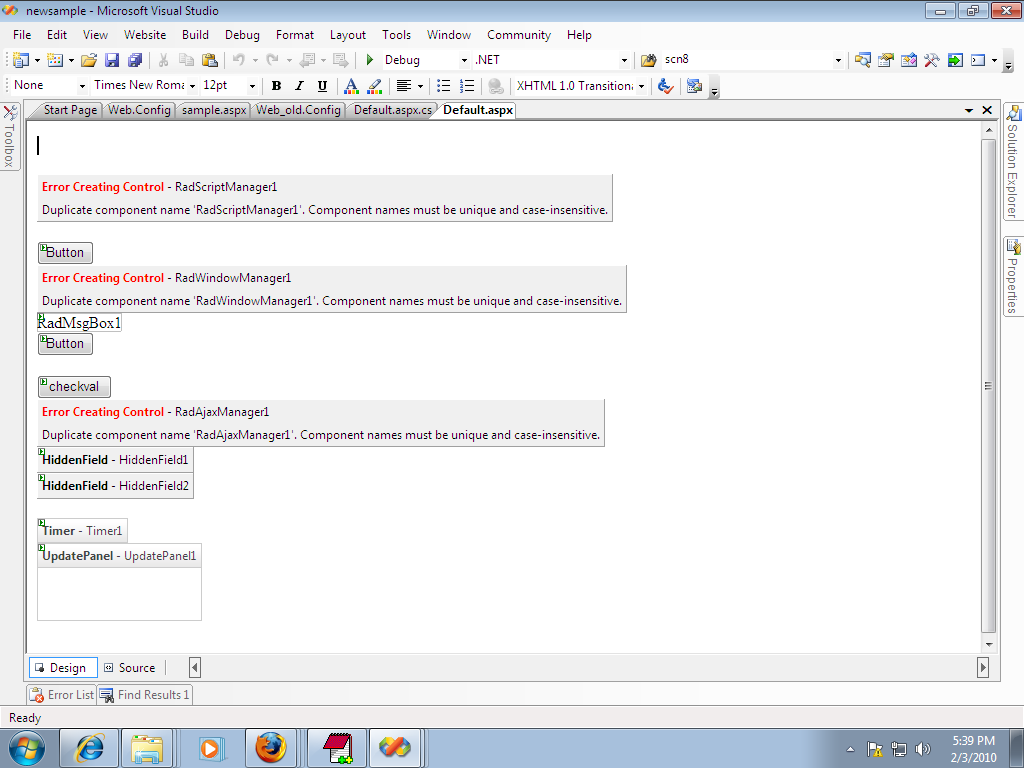This screenshot has width=1024, height=768.
Task: Click the horizontal scroll right arrow
Action: [983, 667]
